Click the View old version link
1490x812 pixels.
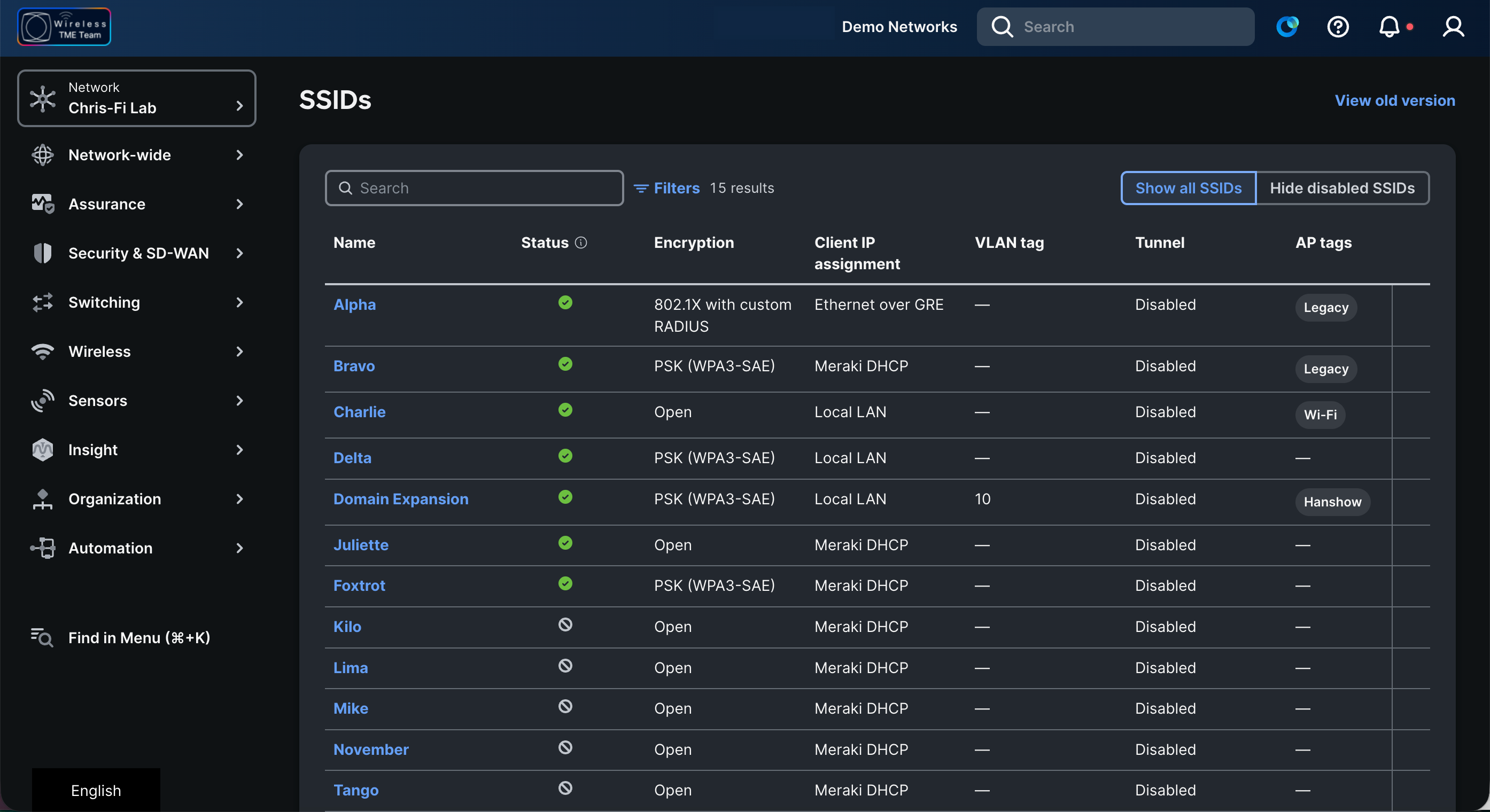click(x=1394, y=100)
